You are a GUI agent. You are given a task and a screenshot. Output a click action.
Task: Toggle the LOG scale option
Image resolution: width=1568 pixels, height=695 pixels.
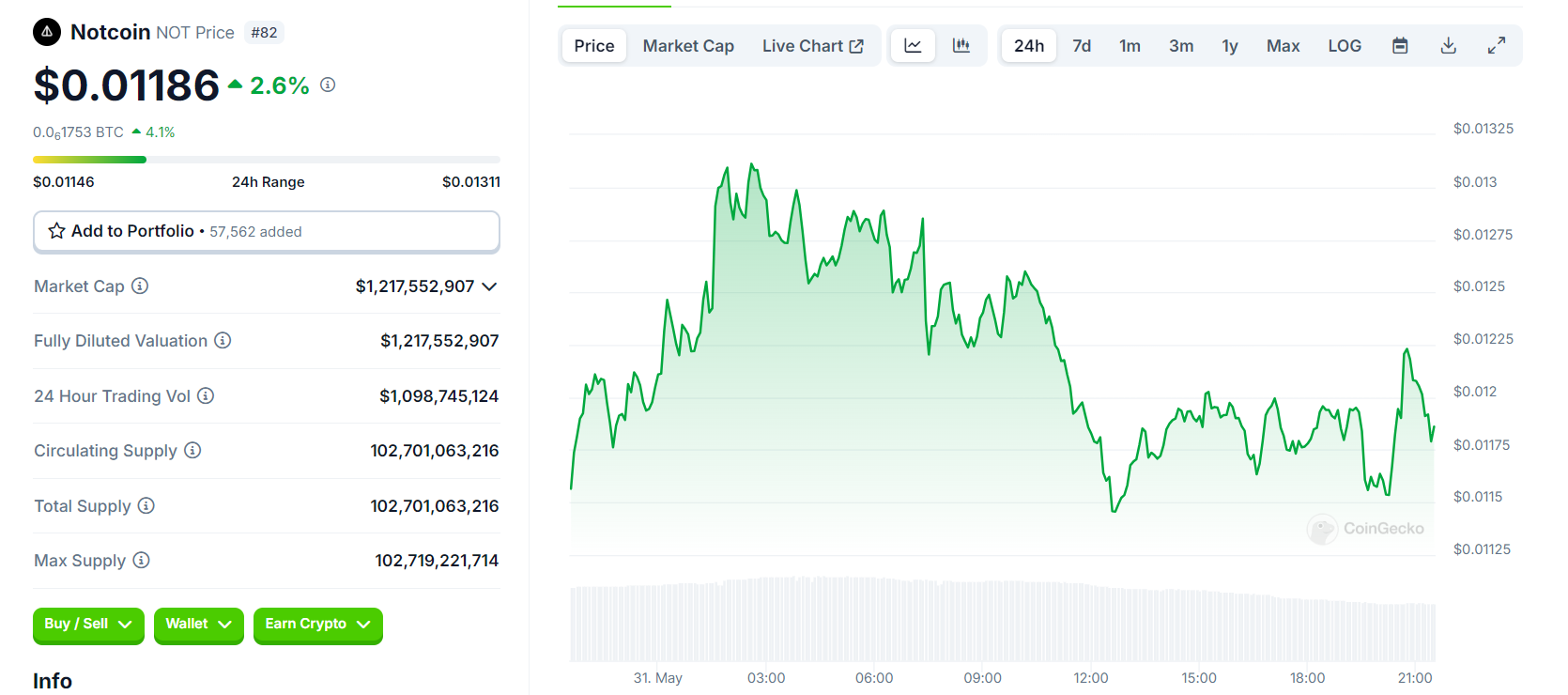pos(1344,46)
